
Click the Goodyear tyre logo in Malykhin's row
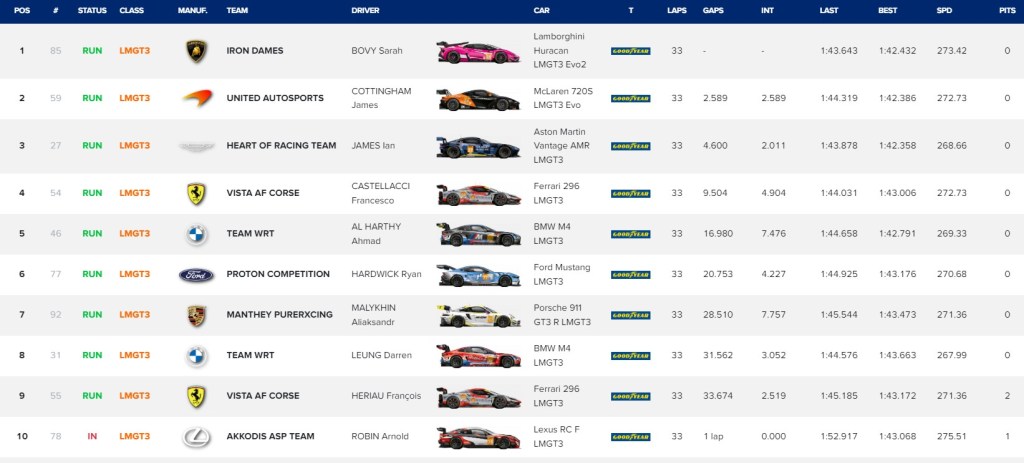pyautogui.click(x=631, y=315)
